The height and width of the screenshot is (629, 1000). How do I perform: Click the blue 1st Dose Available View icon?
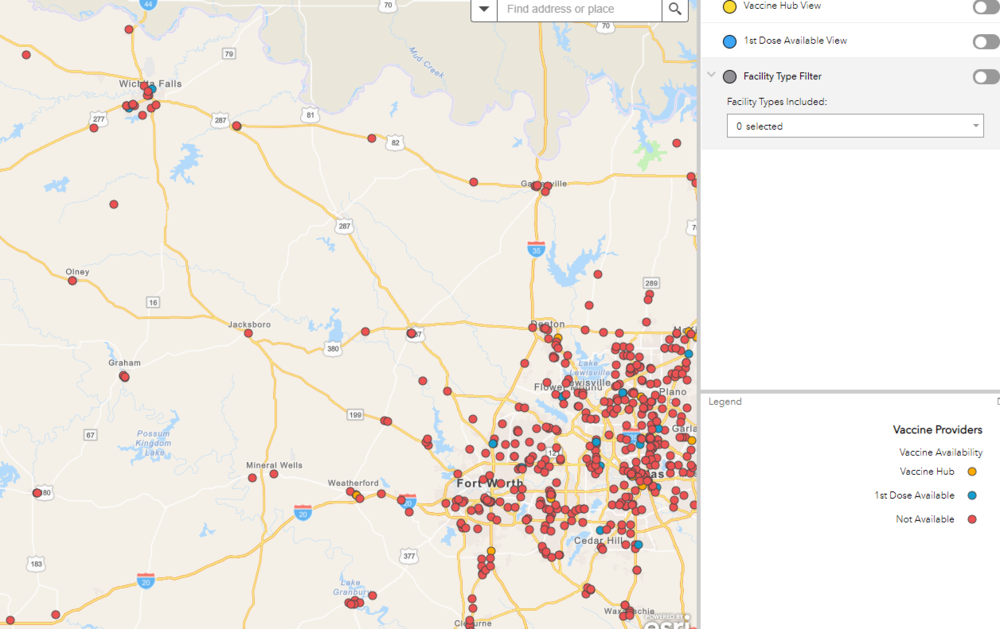click(x=730, y=41)
